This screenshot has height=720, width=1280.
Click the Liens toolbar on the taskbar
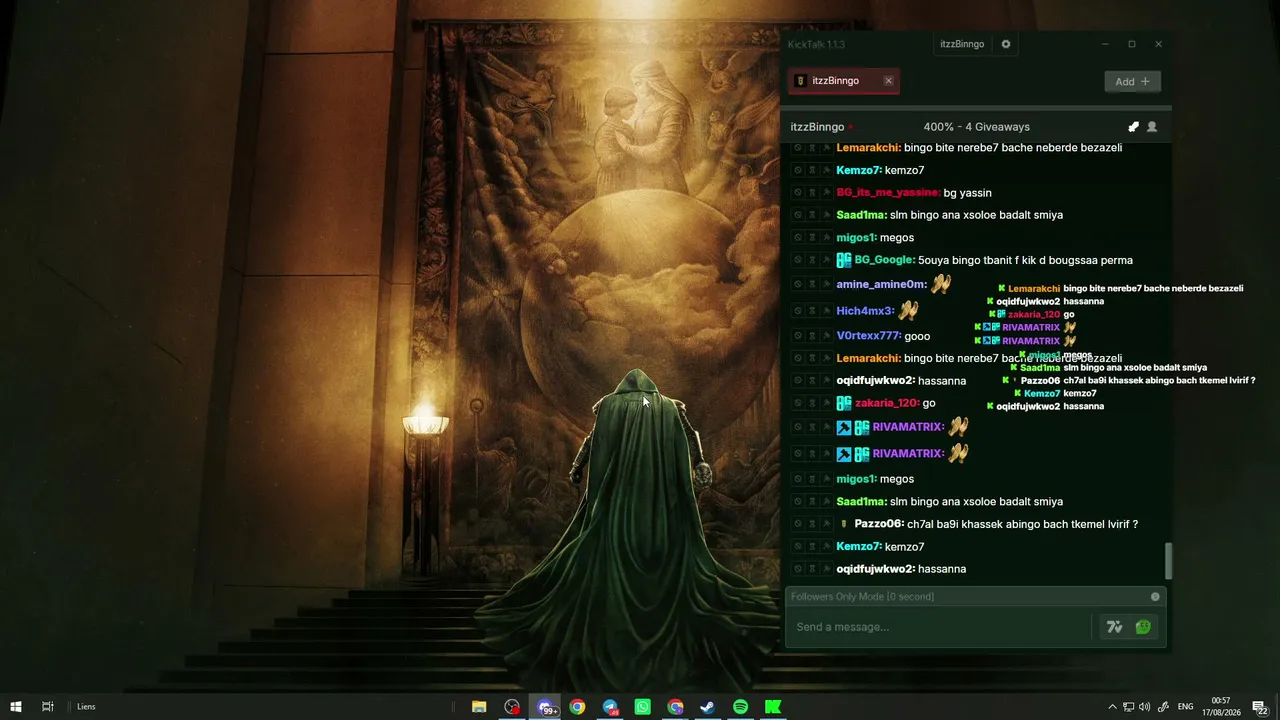[x=86, y=707]
